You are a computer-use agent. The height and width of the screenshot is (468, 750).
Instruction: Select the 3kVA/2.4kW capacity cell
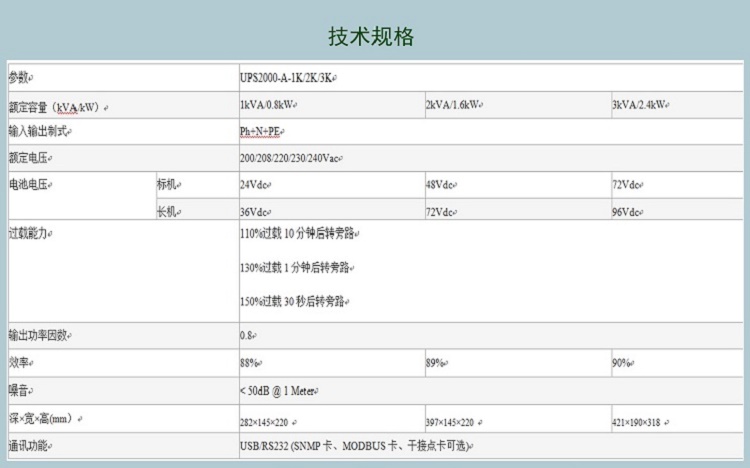[x=641, y=104]
